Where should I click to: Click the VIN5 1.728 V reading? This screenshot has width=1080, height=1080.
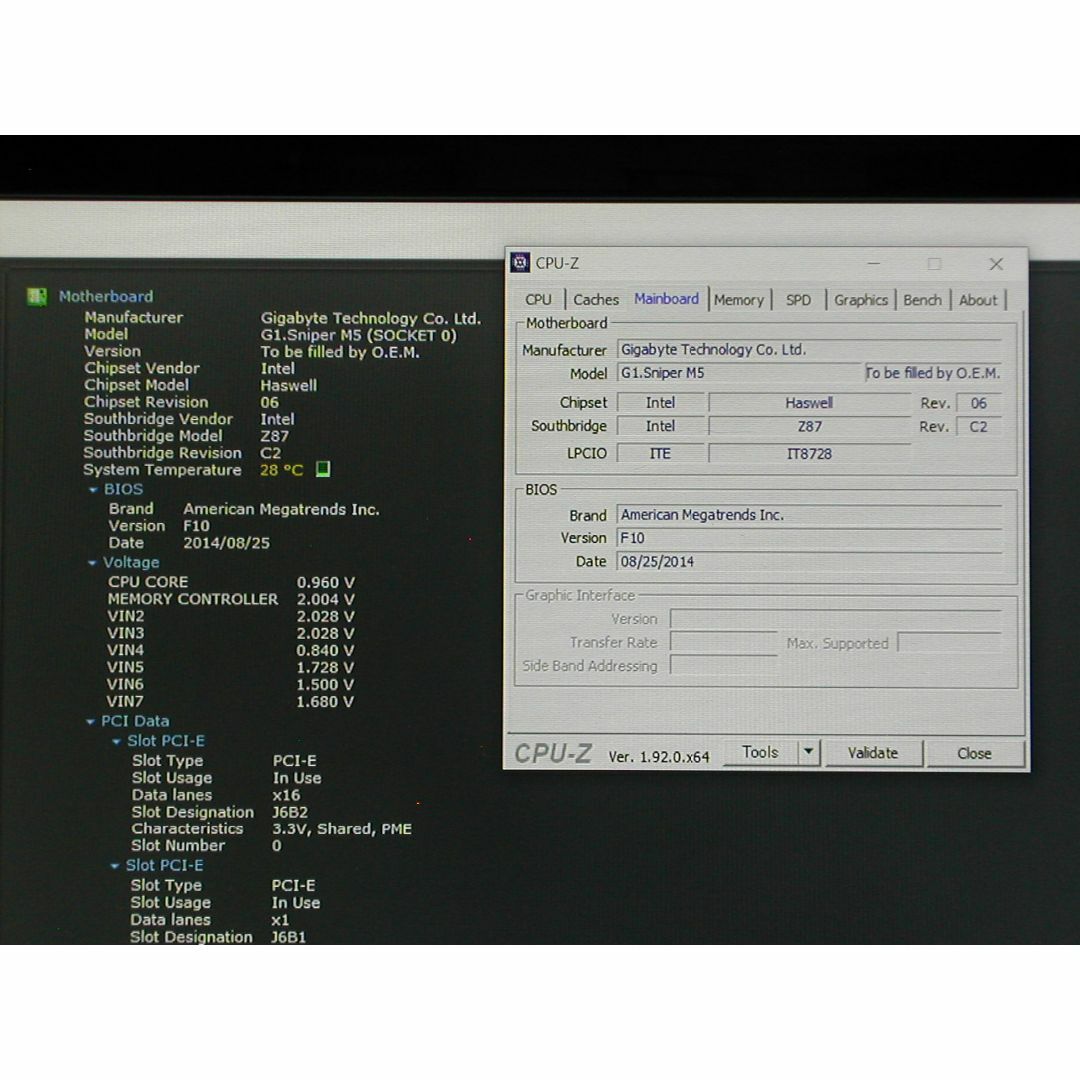pos(324,668)
